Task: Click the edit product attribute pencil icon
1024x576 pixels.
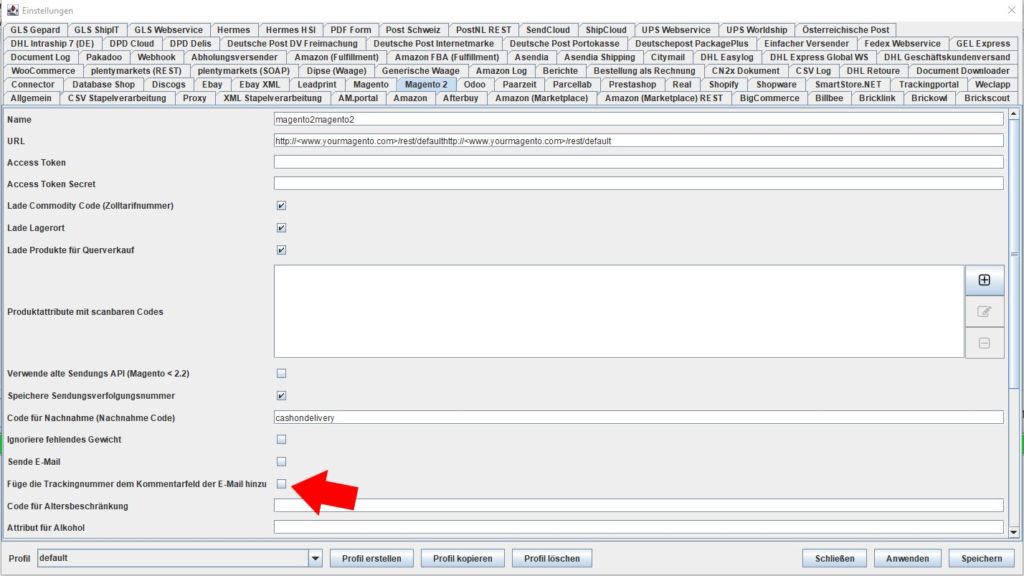Action: coord(984,312)
